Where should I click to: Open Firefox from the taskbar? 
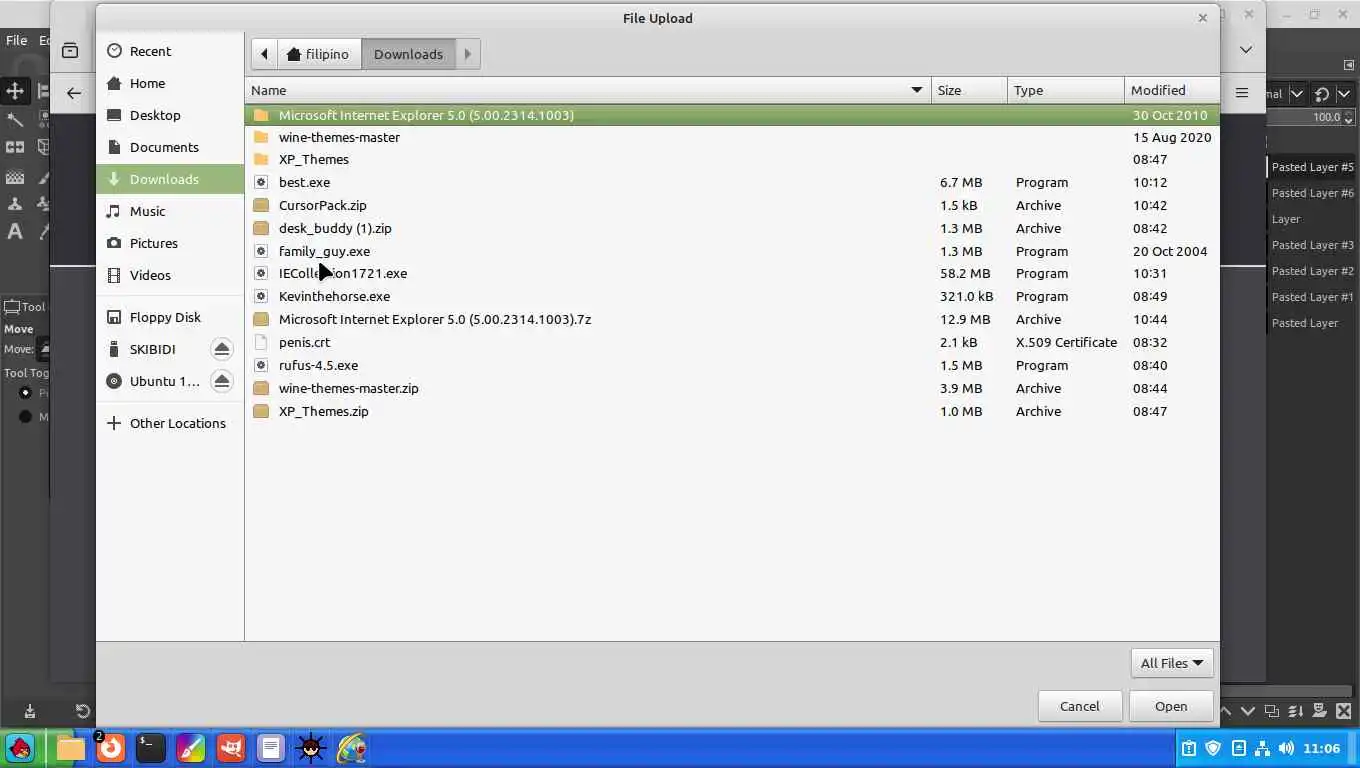(x=110, y=748)
